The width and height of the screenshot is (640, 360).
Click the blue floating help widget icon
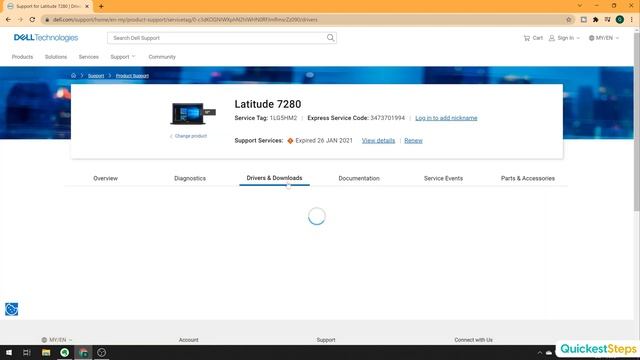tap(11, 309)
